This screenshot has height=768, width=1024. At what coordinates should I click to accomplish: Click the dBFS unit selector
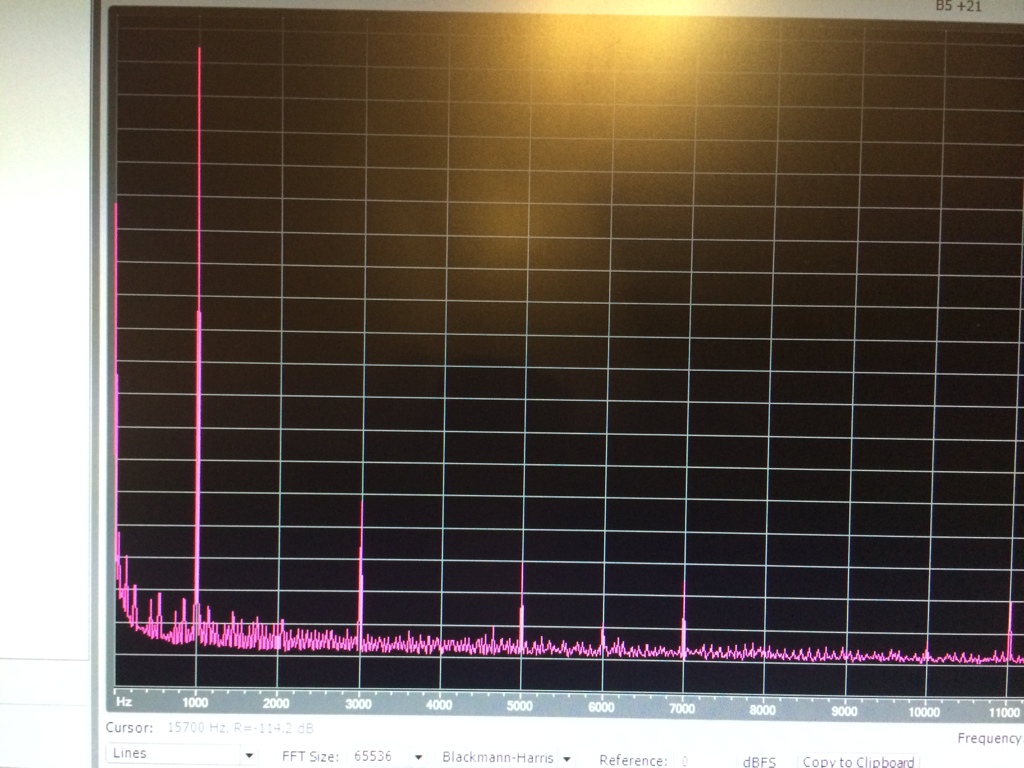pos(759,761)
